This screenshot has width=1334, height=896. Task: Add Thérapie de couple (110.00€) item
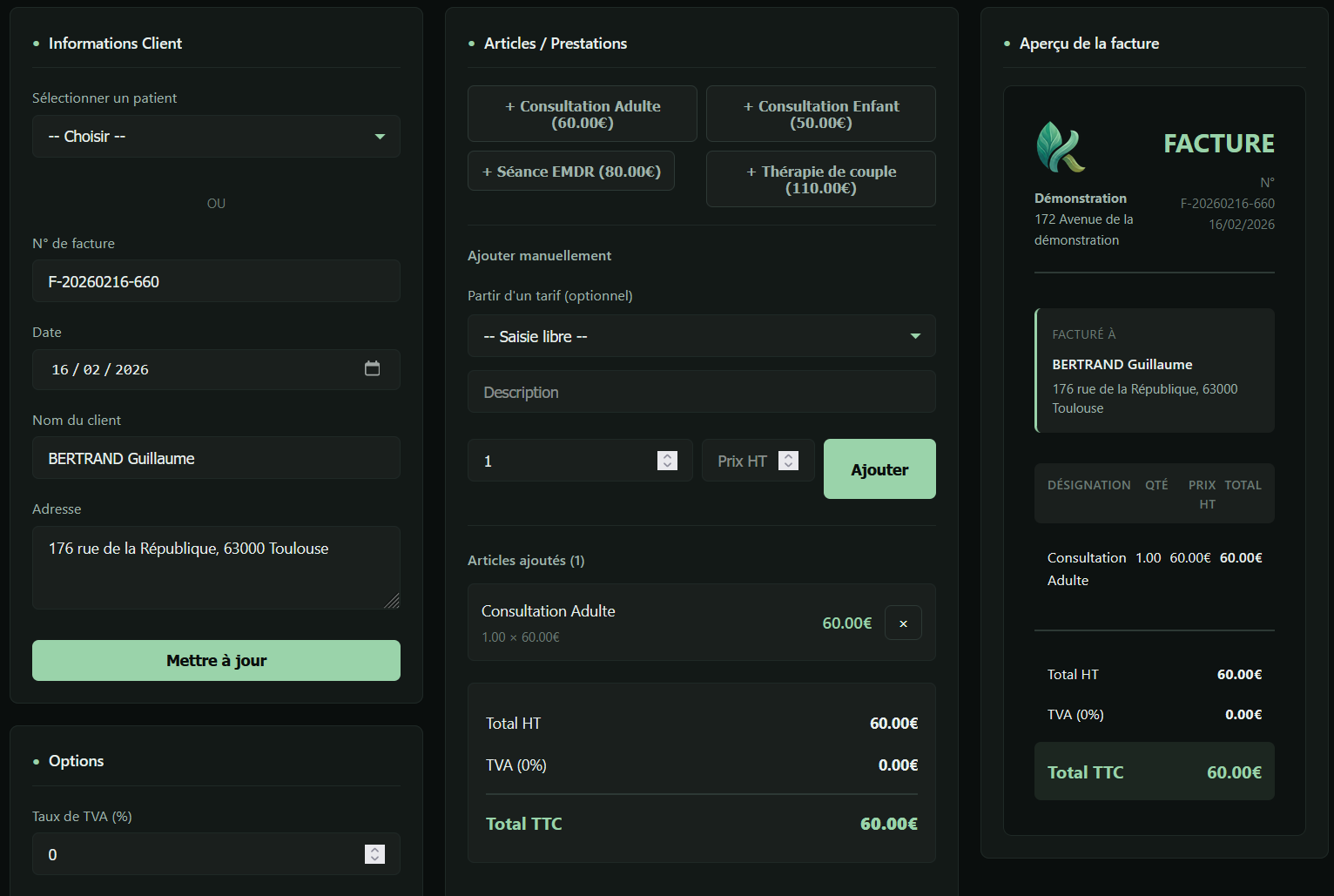click(820, 179)
